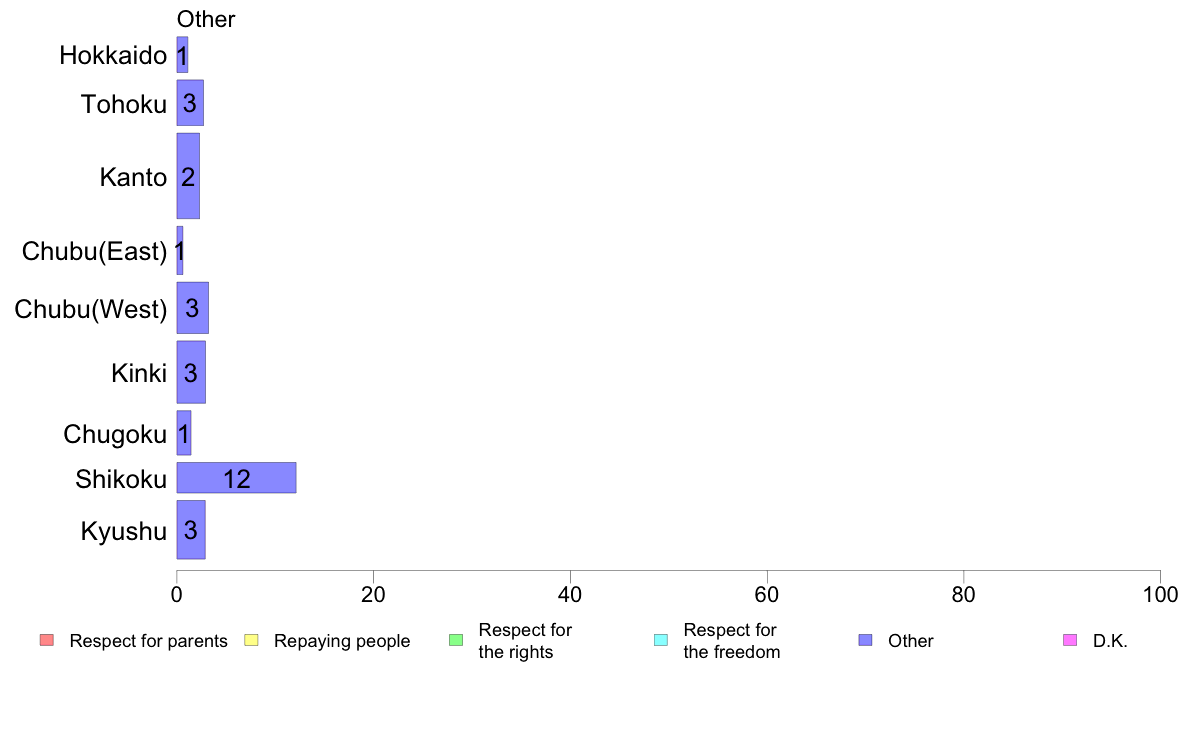Click the 40 tick on x-axis
Viewport: 1188px width, 736px height.
pos(570,595)
